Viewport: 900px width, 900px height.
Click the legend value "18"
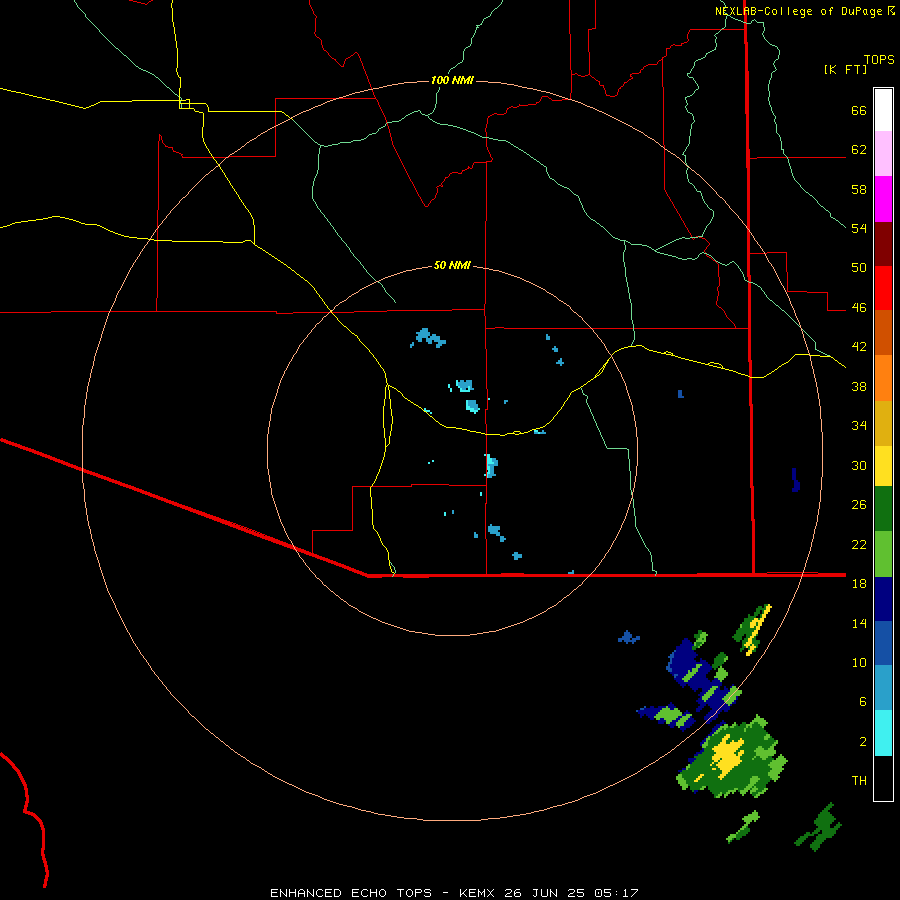click(859, 584)
